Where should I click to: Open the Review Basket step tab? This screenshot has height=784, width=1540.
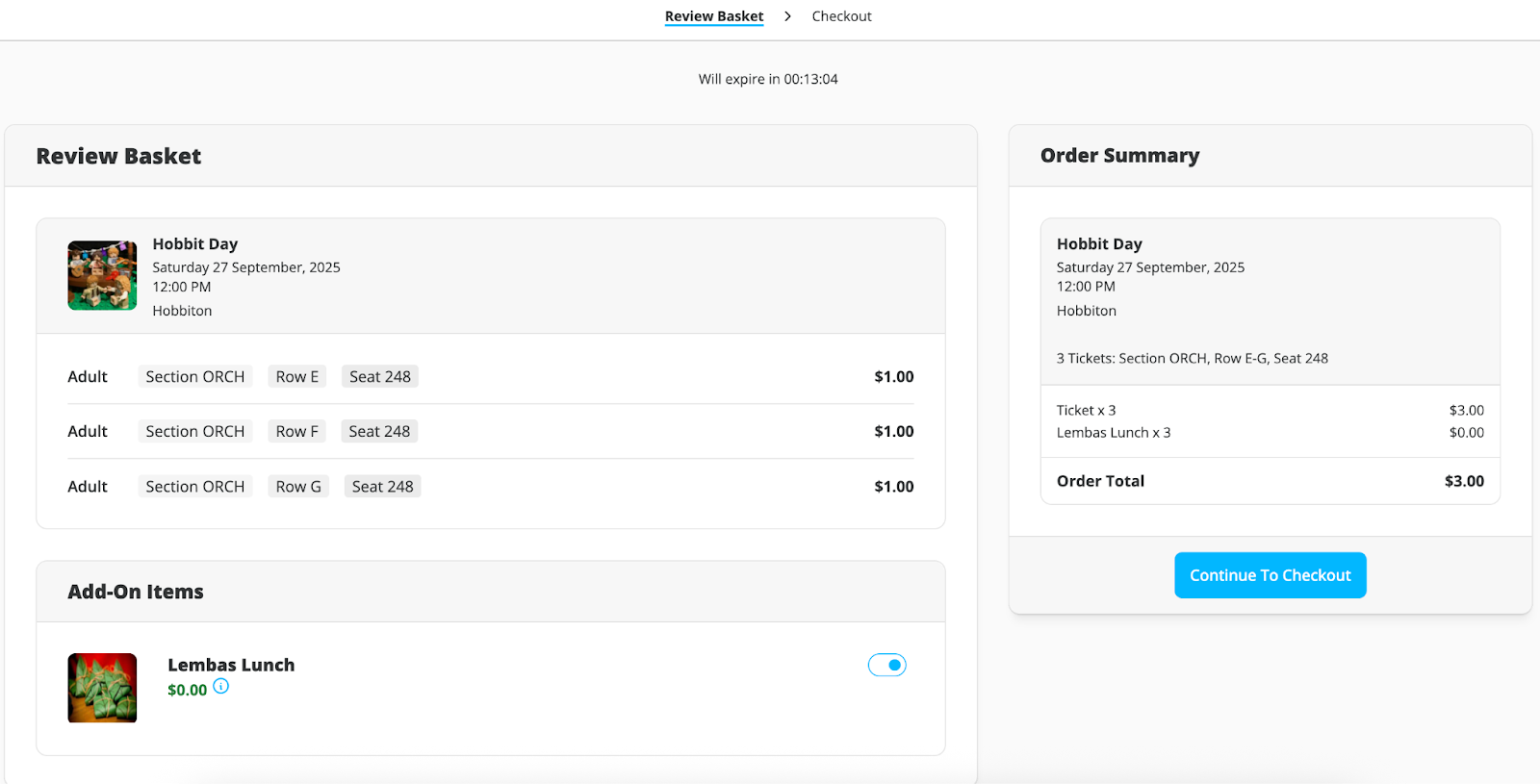[714, 16]
